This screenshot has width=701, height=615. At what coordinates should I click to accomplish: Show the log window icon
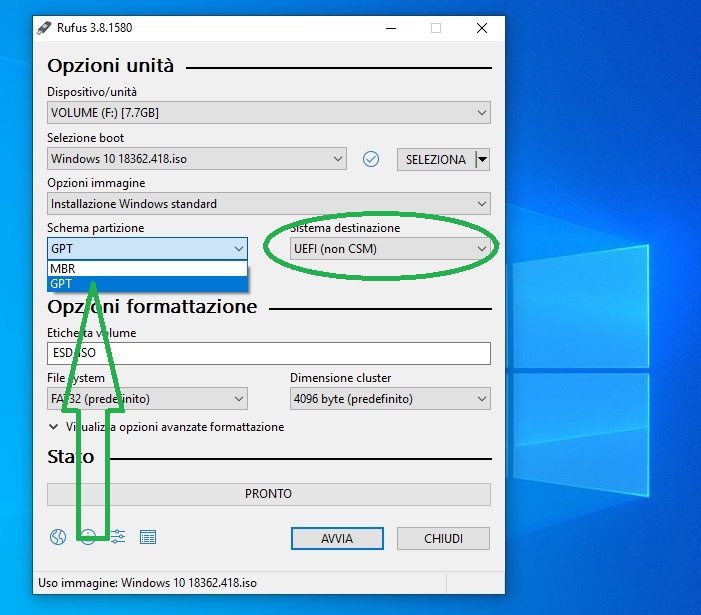coord(148,537)
